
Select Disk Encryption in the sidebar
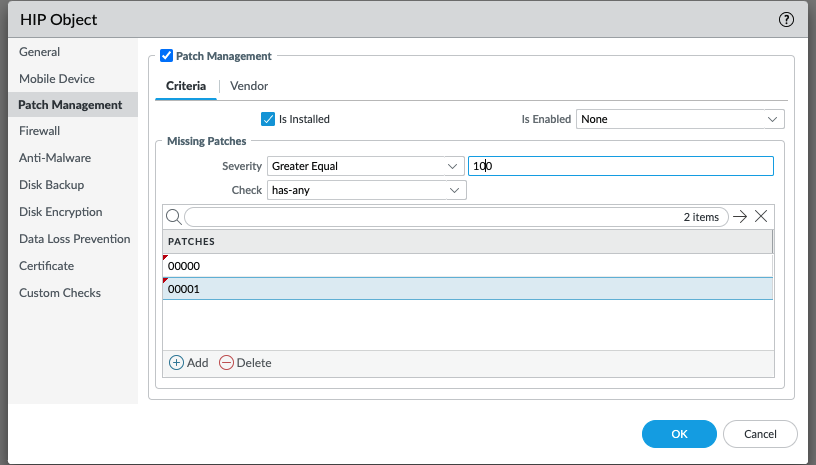60,212
